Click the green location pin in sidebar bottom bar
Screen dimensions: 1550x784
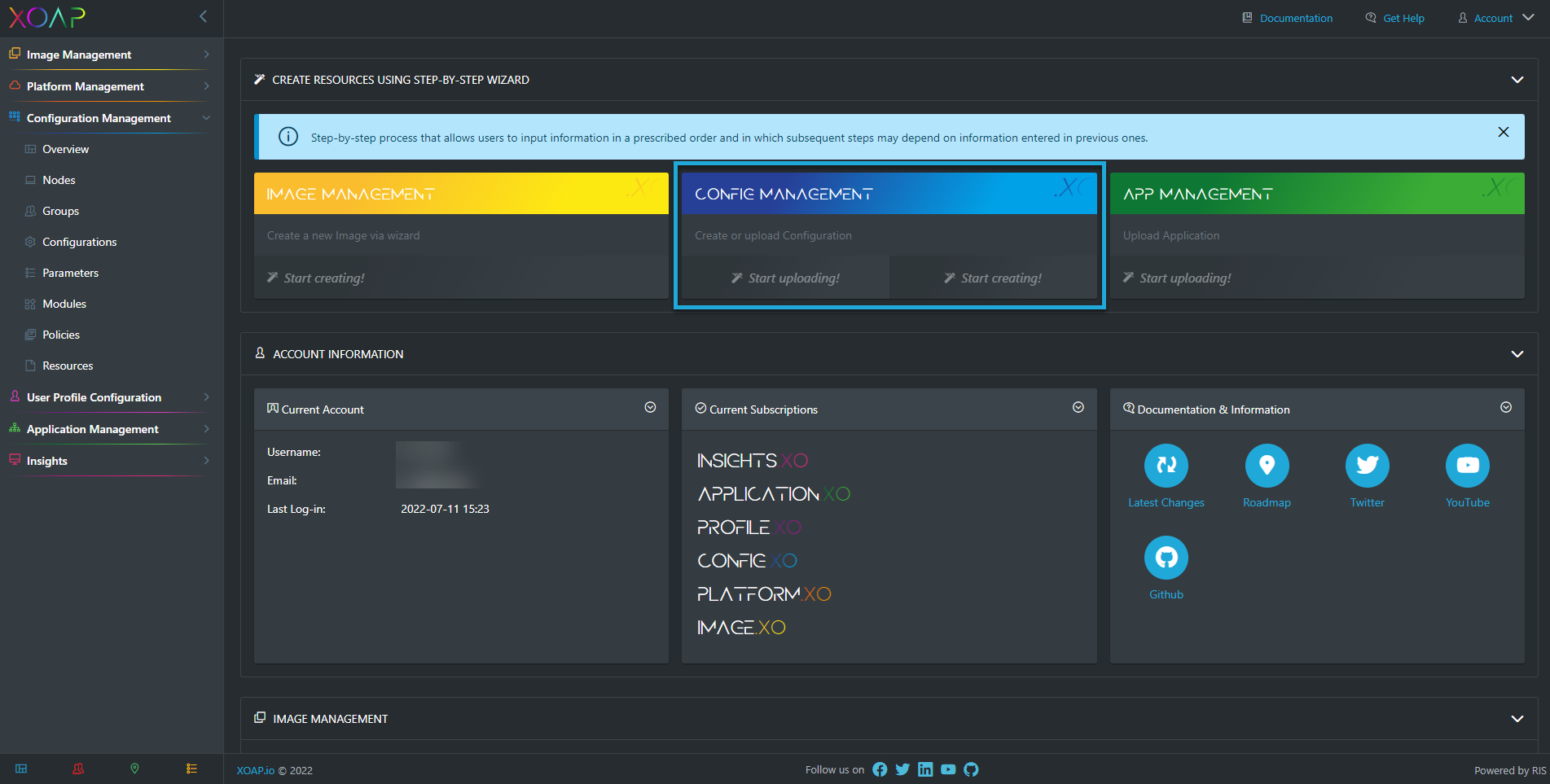point(135,769)
